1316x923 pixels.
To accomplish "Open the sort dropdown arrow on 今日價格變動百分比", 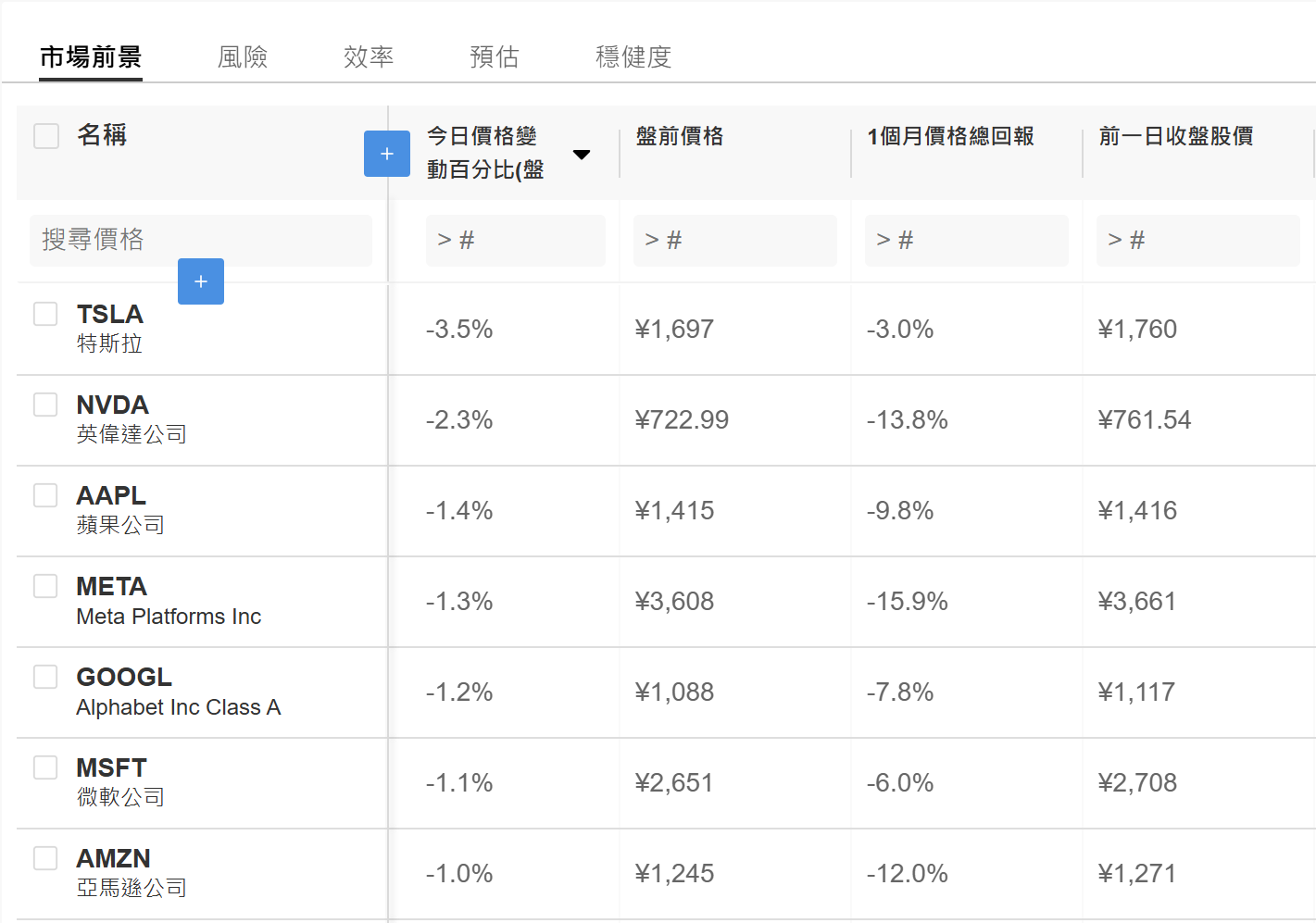I will pyautogui.click(x=582, y=154).
